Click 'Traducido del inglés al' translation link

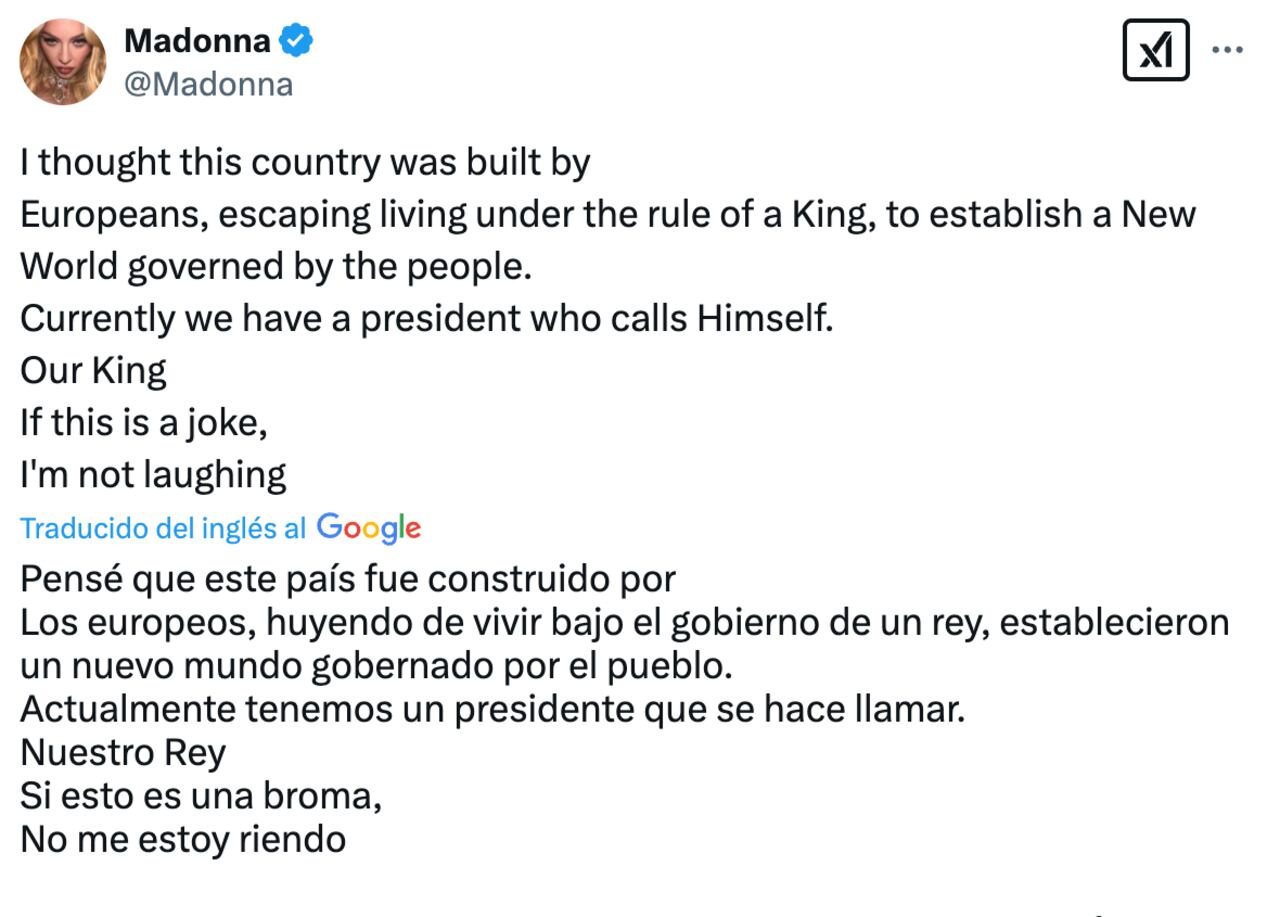click(160, 527)
